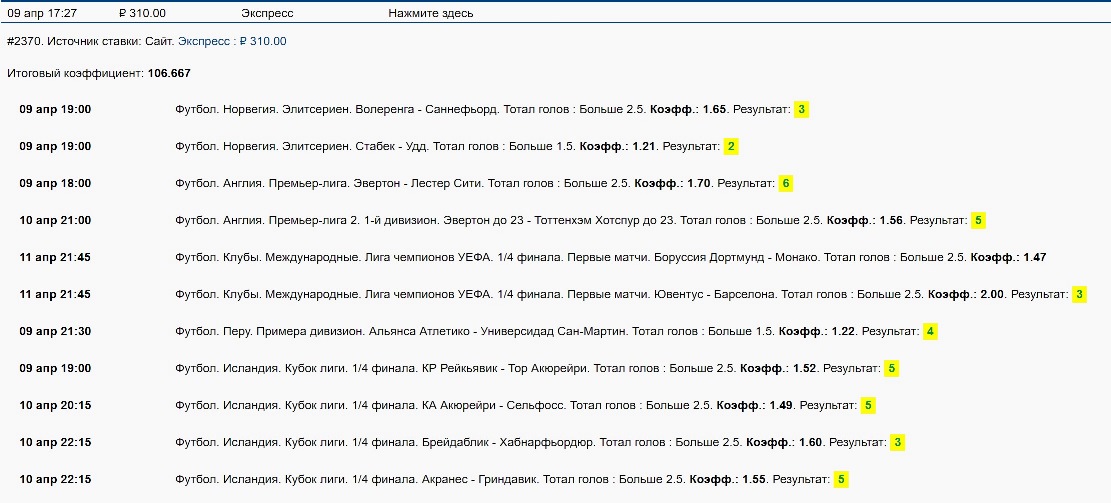Click result 2 of Стабек - Удд
1111x503 pixels.
731,147
